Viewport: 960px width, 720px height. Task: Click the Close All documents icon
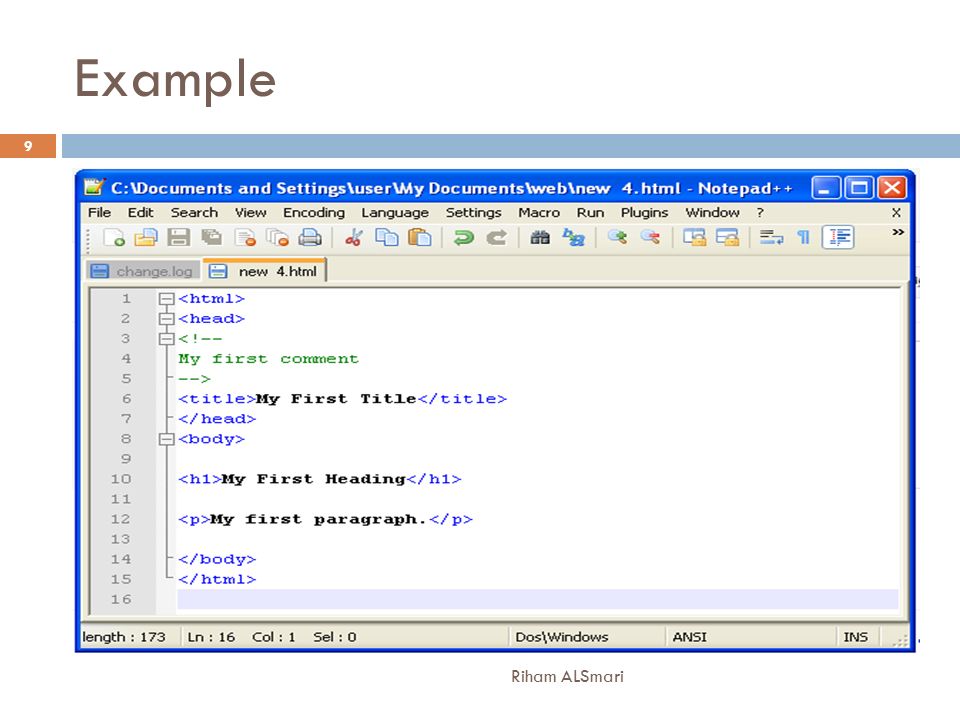[x=278, y=238]
